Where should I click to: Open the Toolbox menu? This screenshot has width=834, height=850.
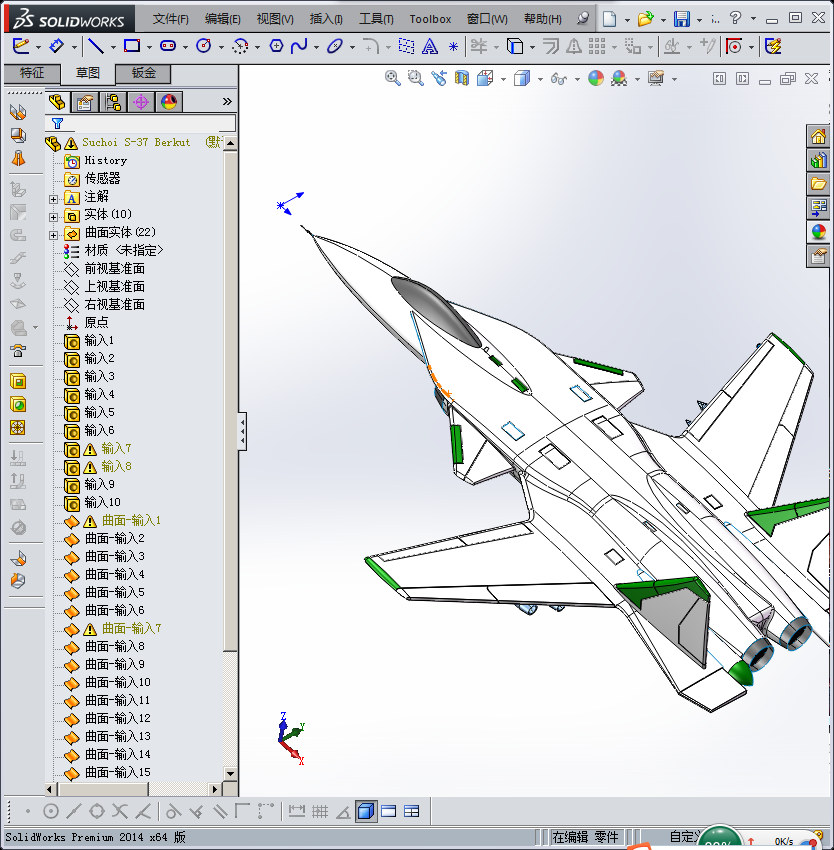[x=430, y=19]
